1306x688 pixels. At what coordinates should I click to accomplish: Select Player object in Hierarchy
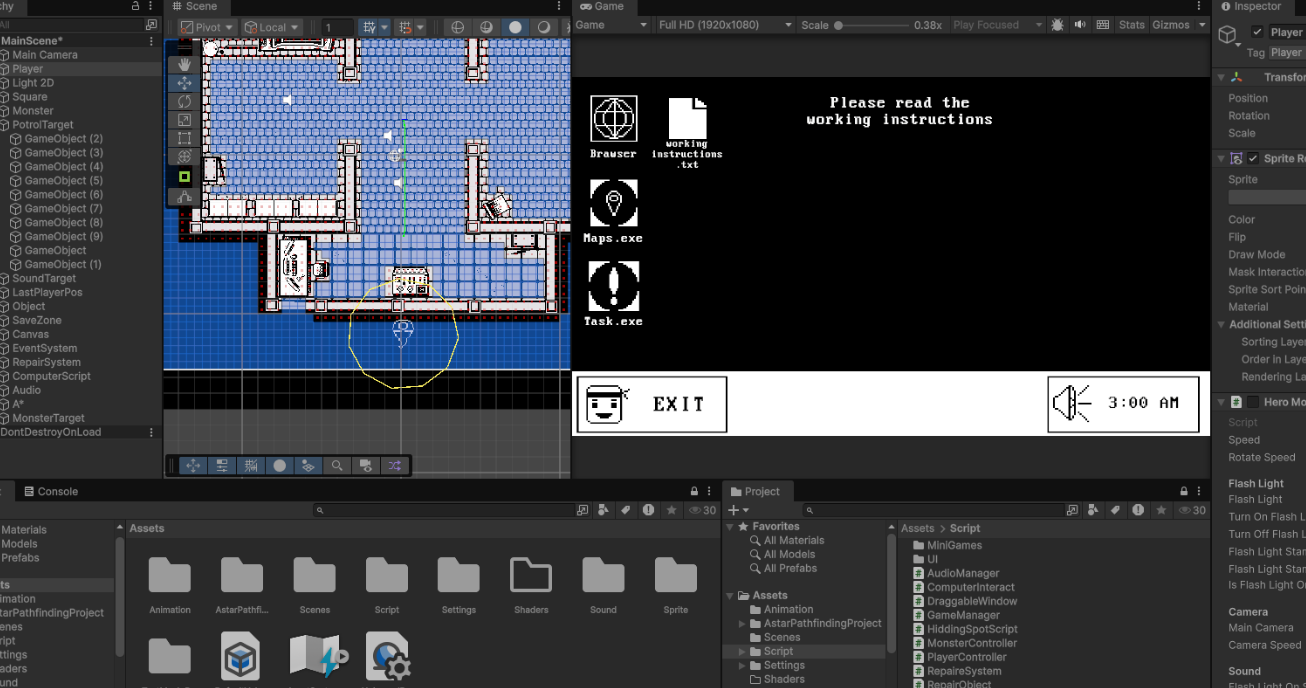click(x=28, y=69)
